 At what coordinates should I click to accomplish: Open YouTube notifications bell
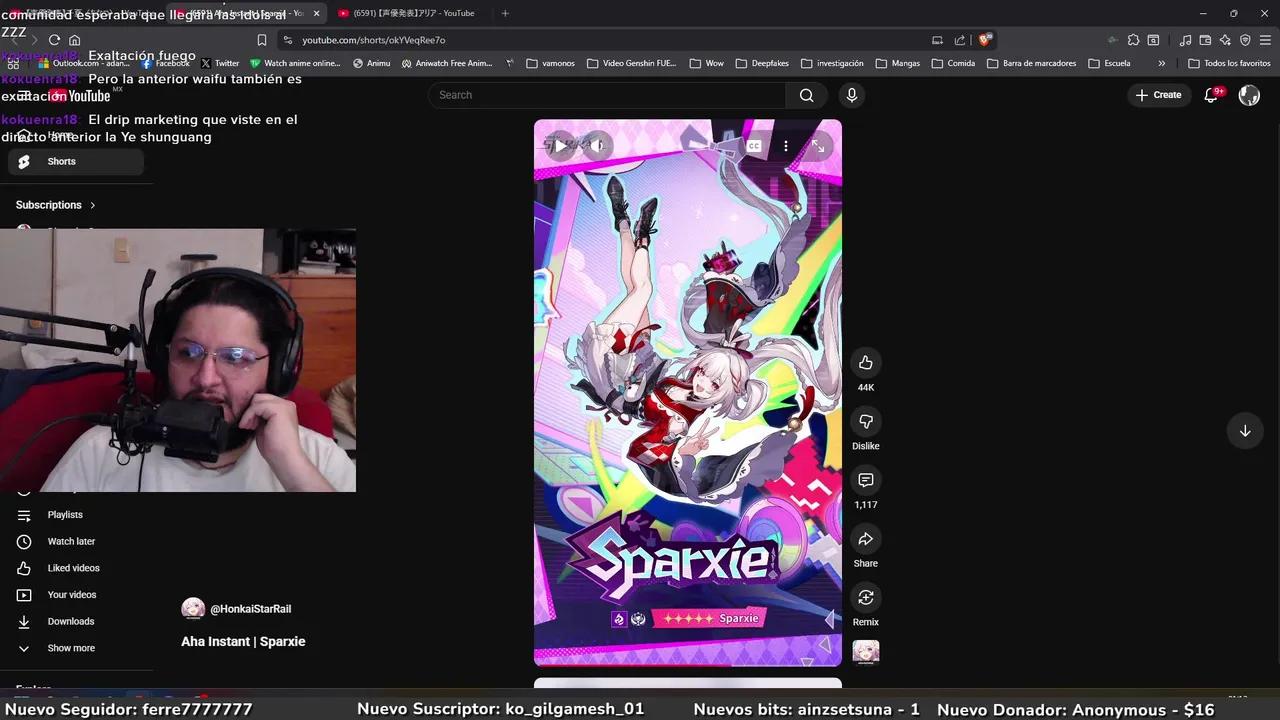click(x=1211, y=95)
